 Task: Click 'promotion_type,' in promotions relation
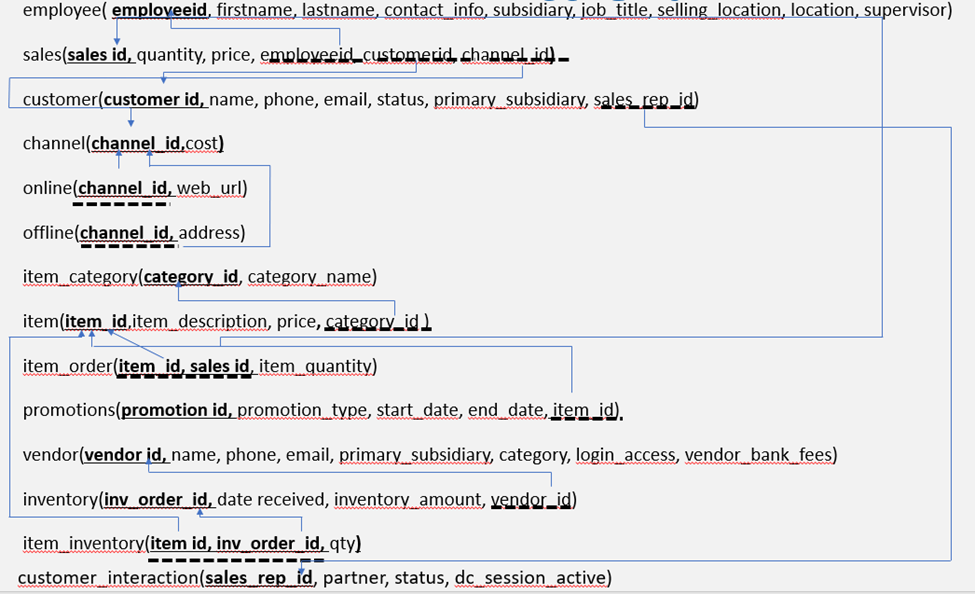point(304,411)
